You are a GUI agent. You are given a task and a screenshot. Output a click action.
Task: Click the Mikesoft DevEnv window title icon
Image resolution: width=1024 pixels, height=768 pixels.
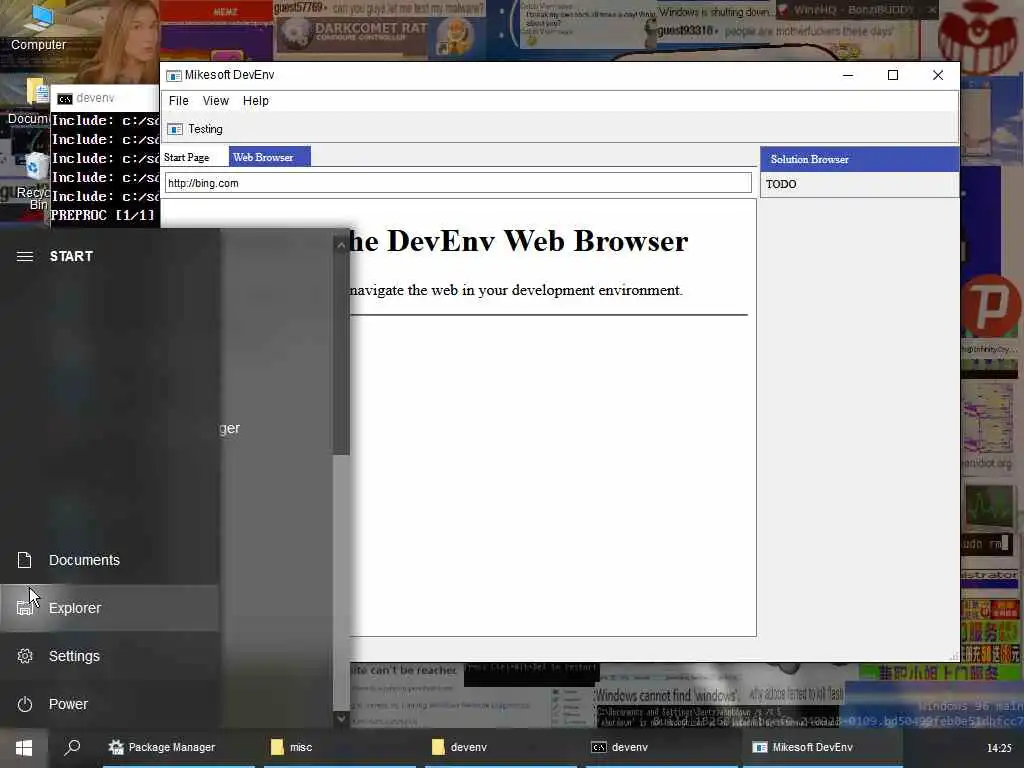click(174, 76)
